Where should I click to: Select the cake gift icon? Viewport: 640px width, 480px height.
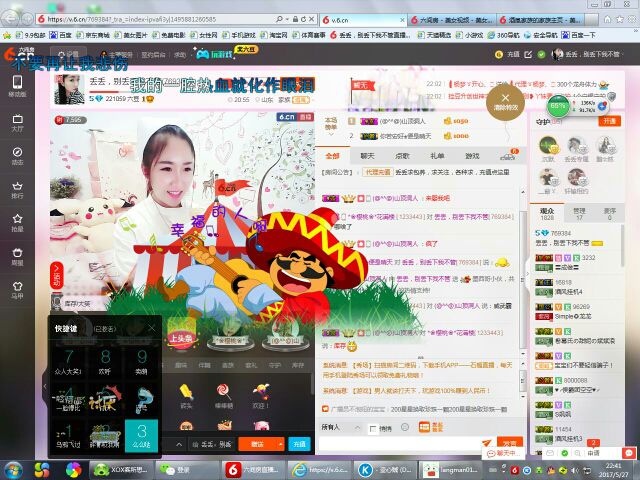pos(224,425)
